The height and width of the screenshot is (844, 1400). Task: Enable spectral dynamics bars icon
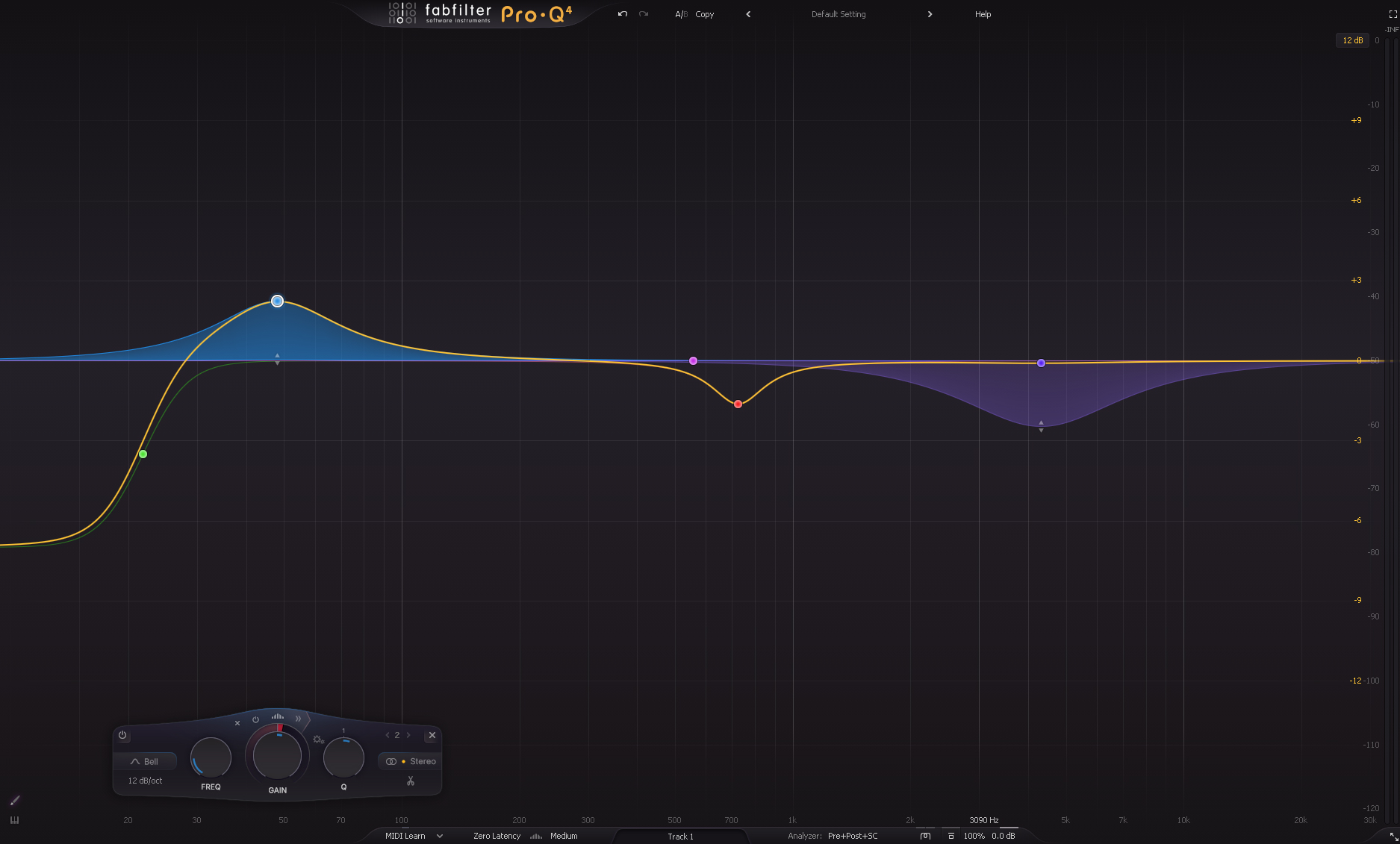click(278, 716)
